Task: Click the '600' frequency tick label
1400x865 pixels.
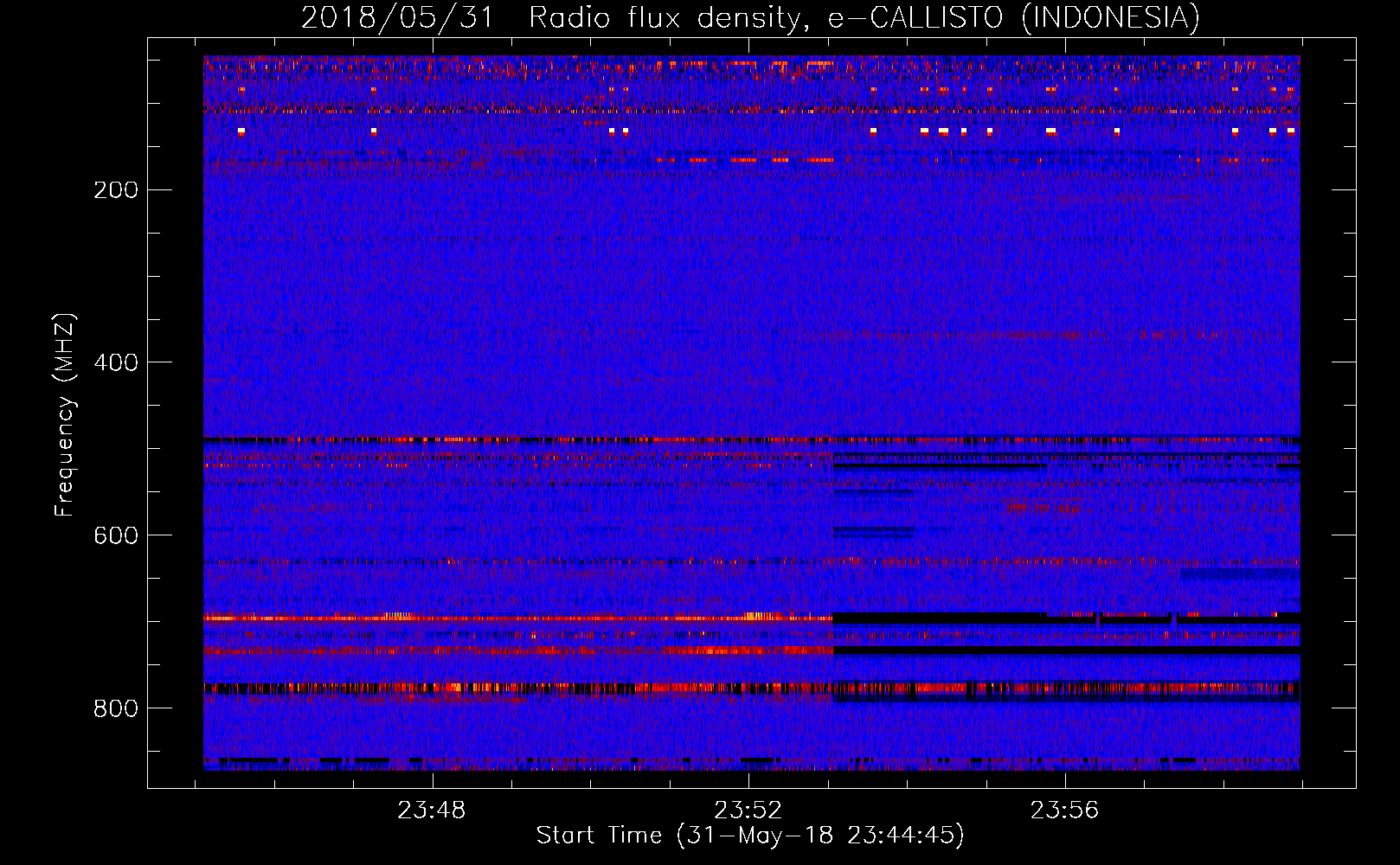Action: point(116,535)
